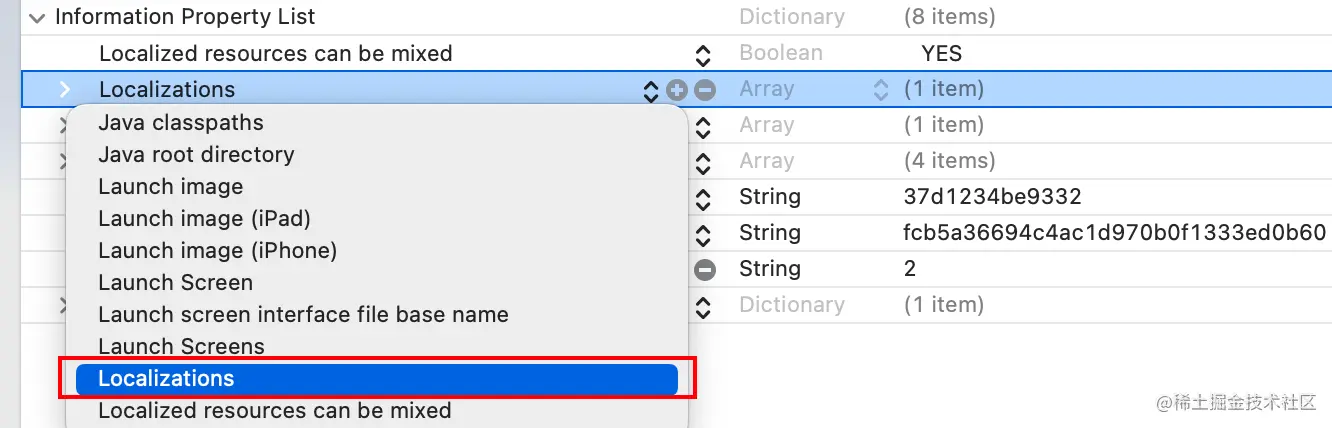This screenshot has width=1332, height=428.
Task: Select the String value 2
Action: (x=909, y=269)
